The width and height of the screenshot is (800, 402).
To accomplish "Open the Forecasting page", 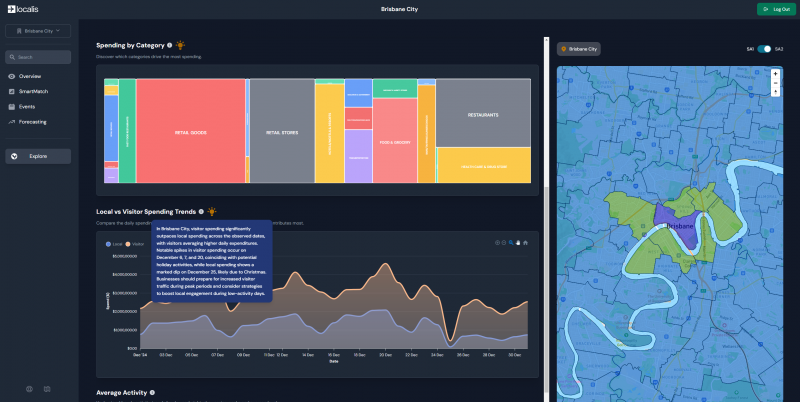I will (33, 122).
